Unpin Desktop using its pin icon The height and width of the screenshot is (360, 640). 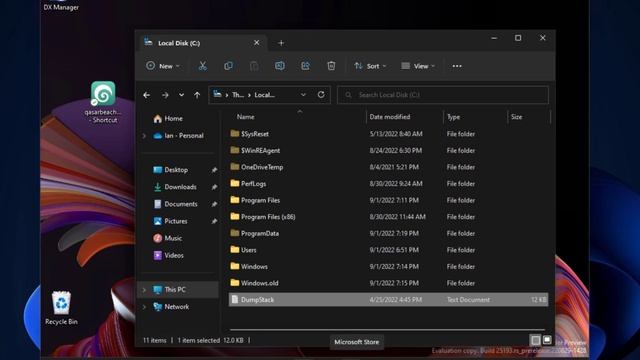[x=214, y=170]
